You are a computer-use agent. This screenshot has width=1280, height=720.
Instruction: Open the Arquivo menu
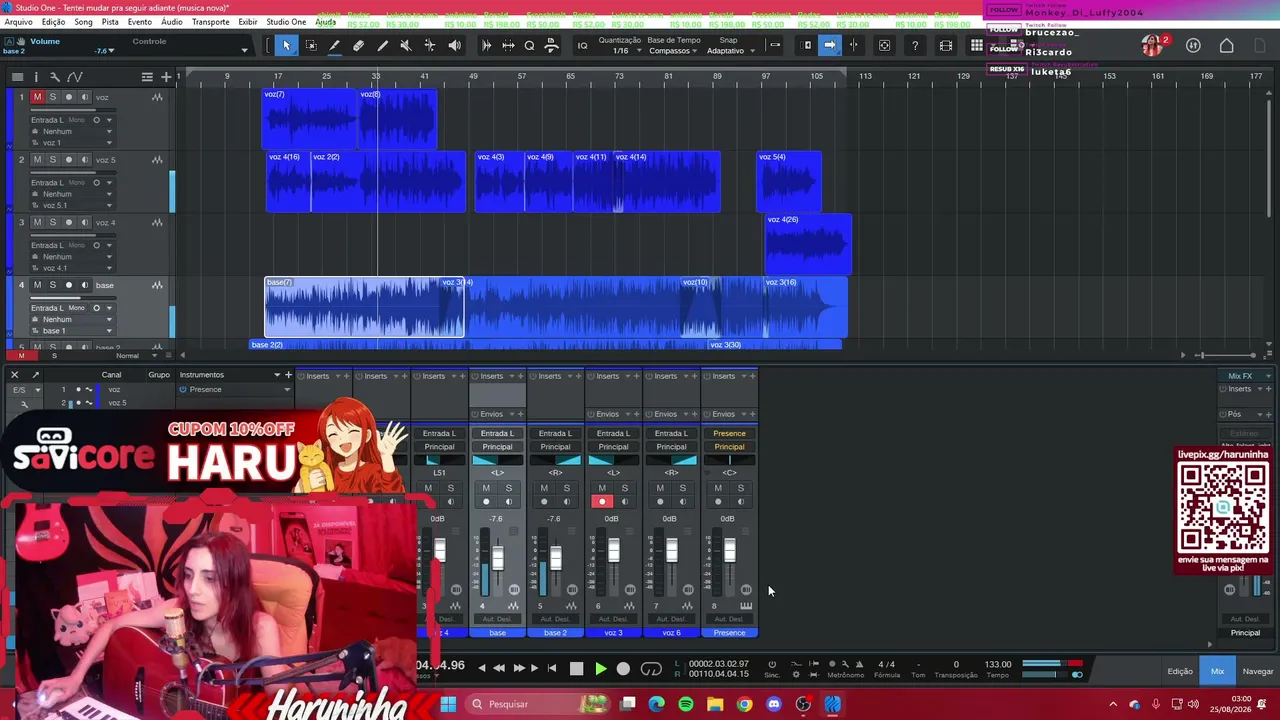tap(18, 22)
